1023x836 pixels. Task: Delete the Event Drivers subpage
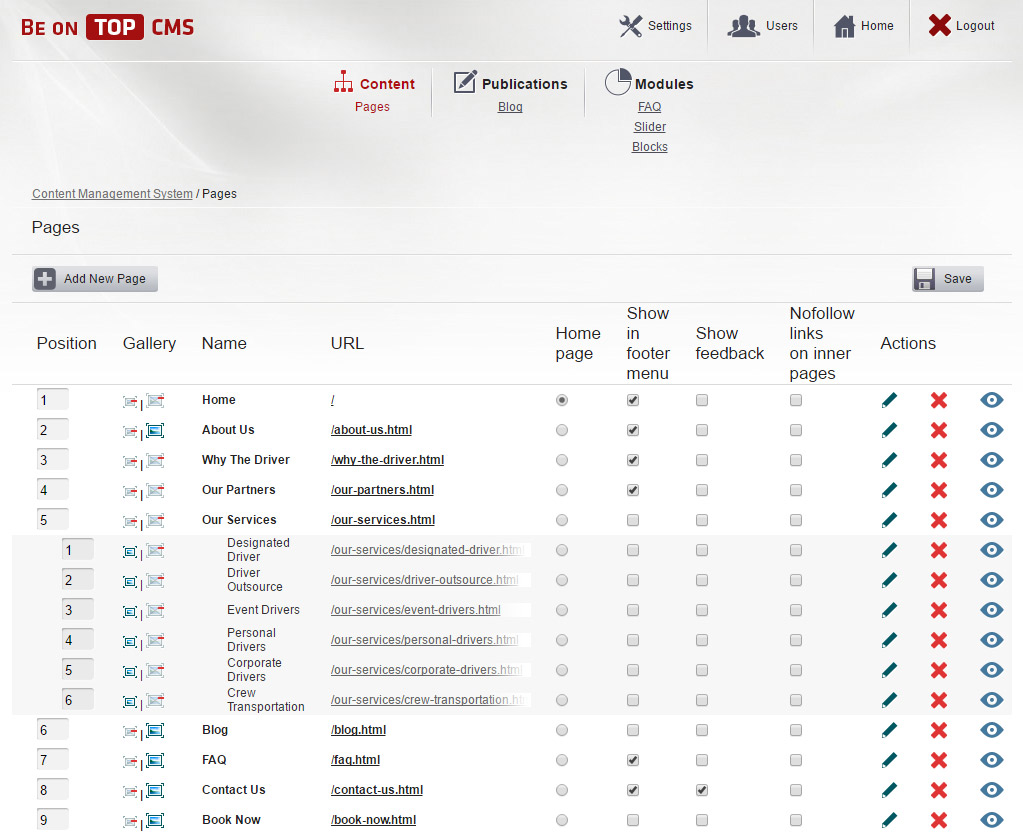939,610
